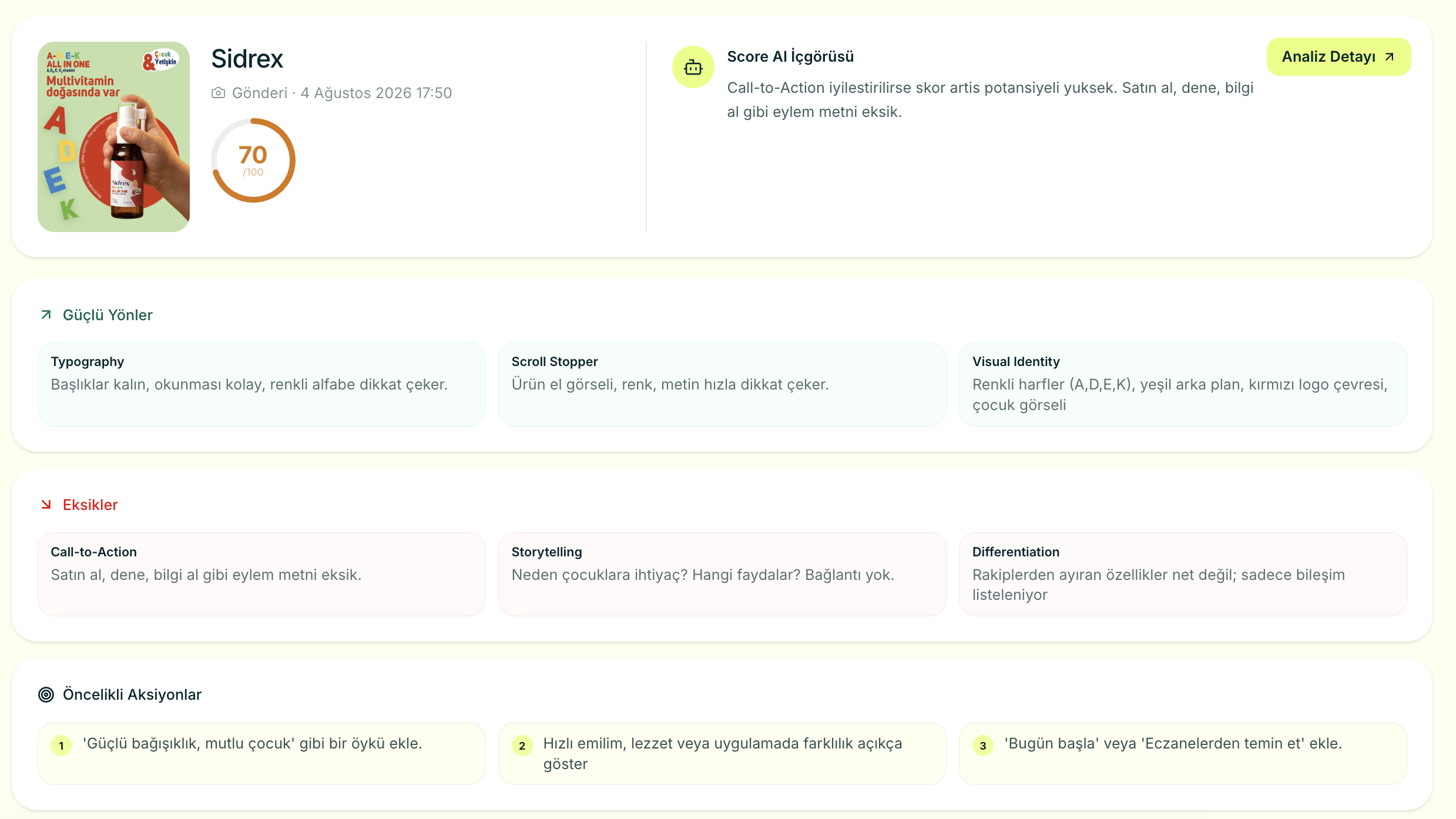Select the Visual Identity strength card
The height and width of the screenshot is (819, 1456).
(1183, 384)
